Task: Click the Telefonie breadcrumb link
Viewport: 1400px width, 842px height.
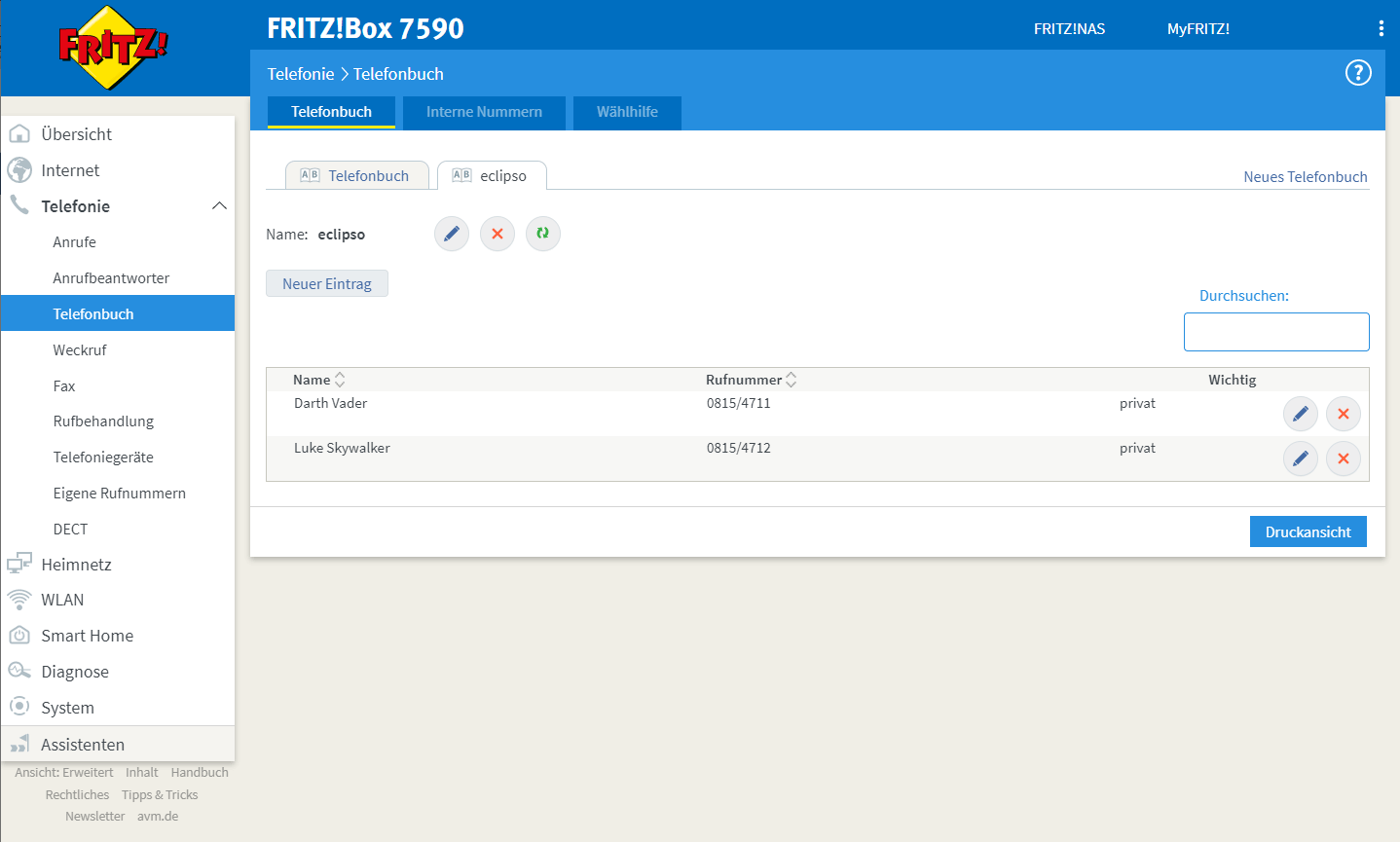Action: click(301, 74)
